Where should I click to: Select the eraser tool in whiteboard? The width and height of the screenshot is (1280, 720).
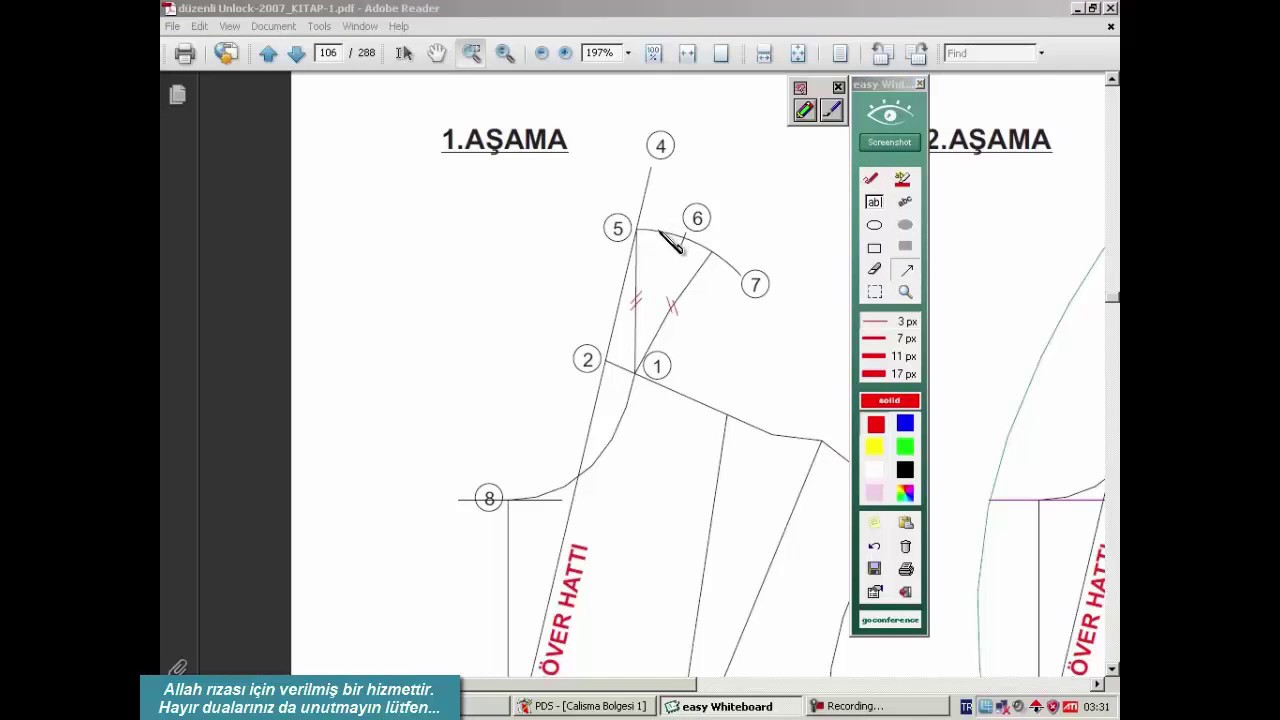coord(874,269)
